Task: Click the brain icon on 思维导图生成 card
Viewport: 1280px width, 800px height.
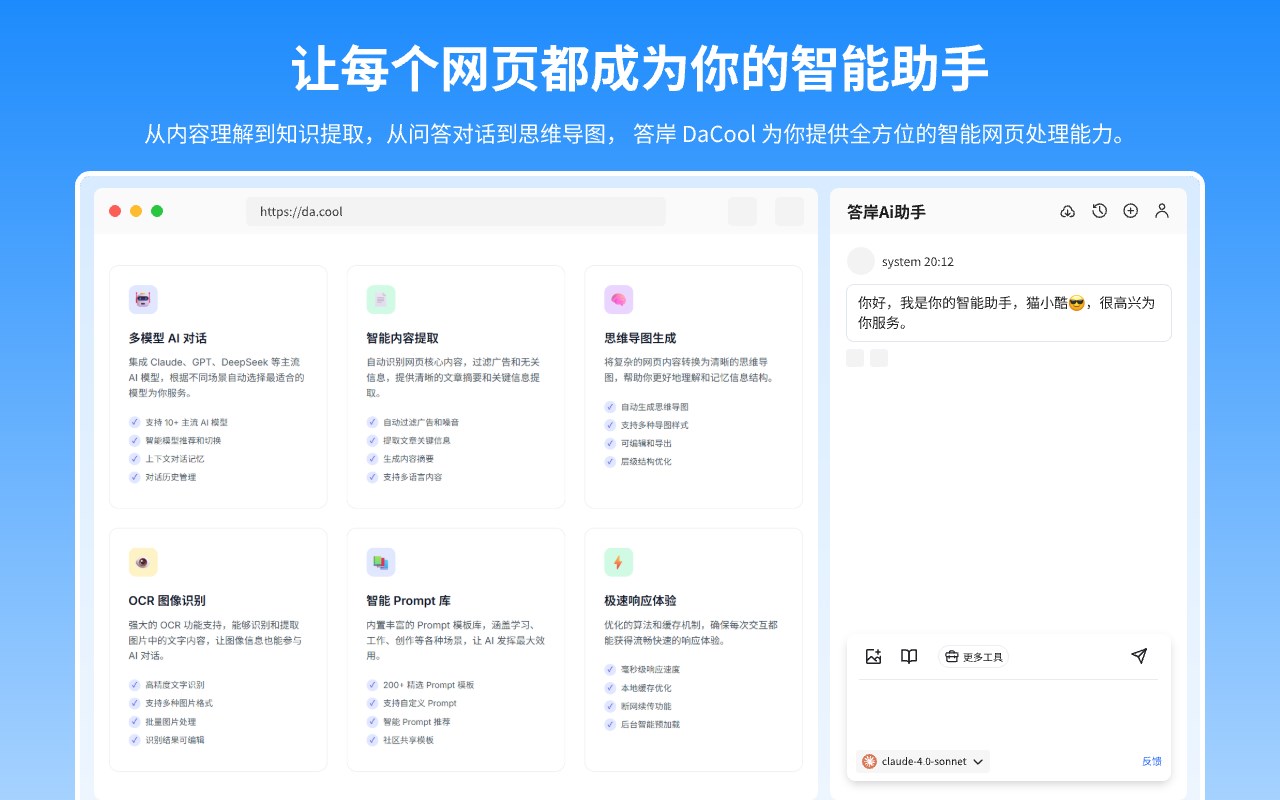Action: 619,300
